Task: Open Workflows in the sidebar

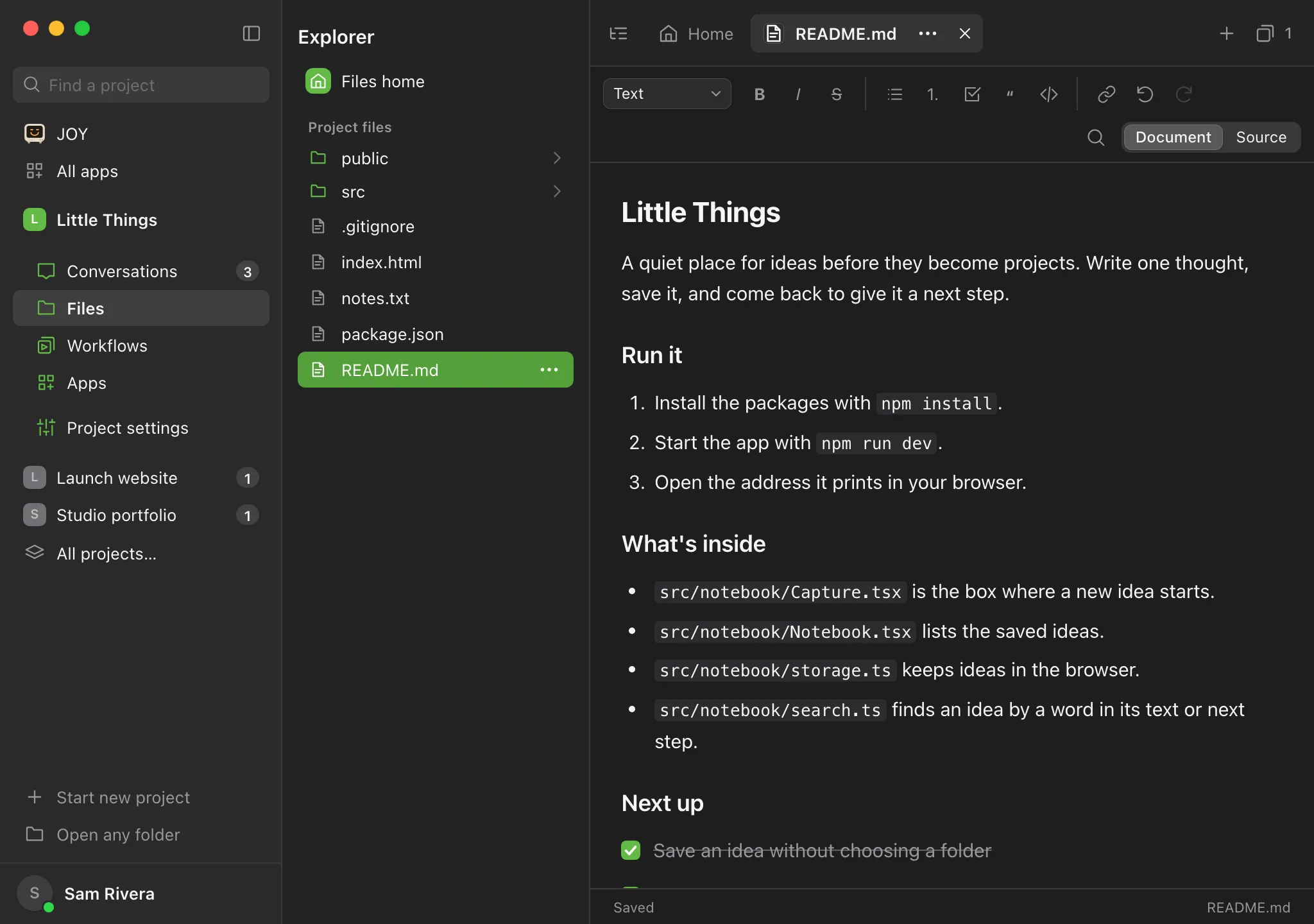Action: pyautogui.click(x=141, y=345)
